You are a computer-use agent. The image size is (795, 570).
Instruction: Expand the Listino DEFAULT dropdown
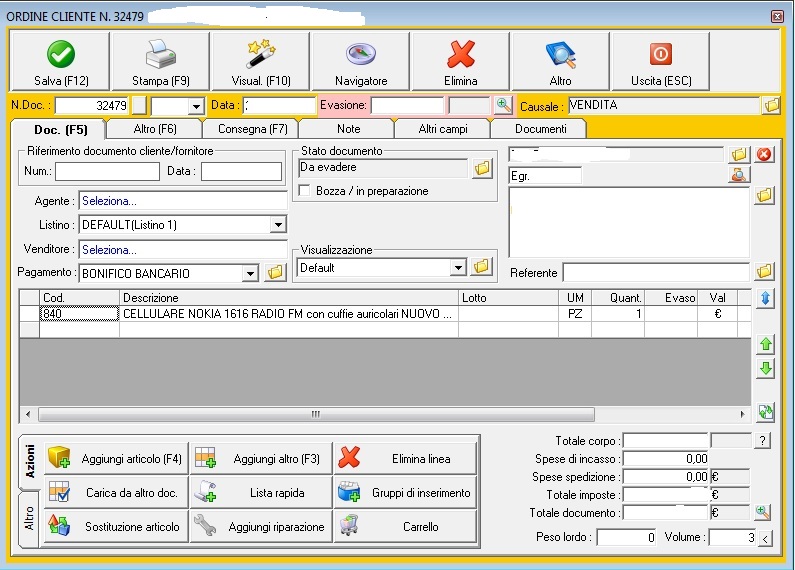(278, 225)
